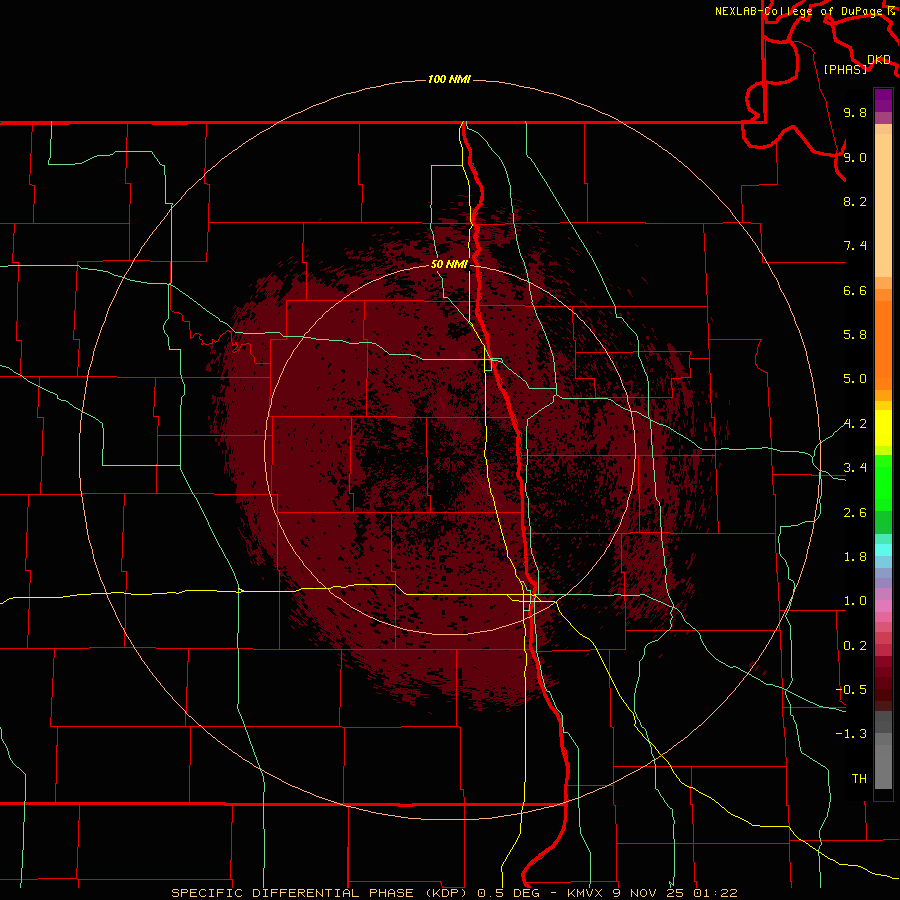Click the NEXLAB-College of DuPage header text
Image resolution: width=900 pixels, height=900 pixels.
pyautogui.click(x=798, y=11)
